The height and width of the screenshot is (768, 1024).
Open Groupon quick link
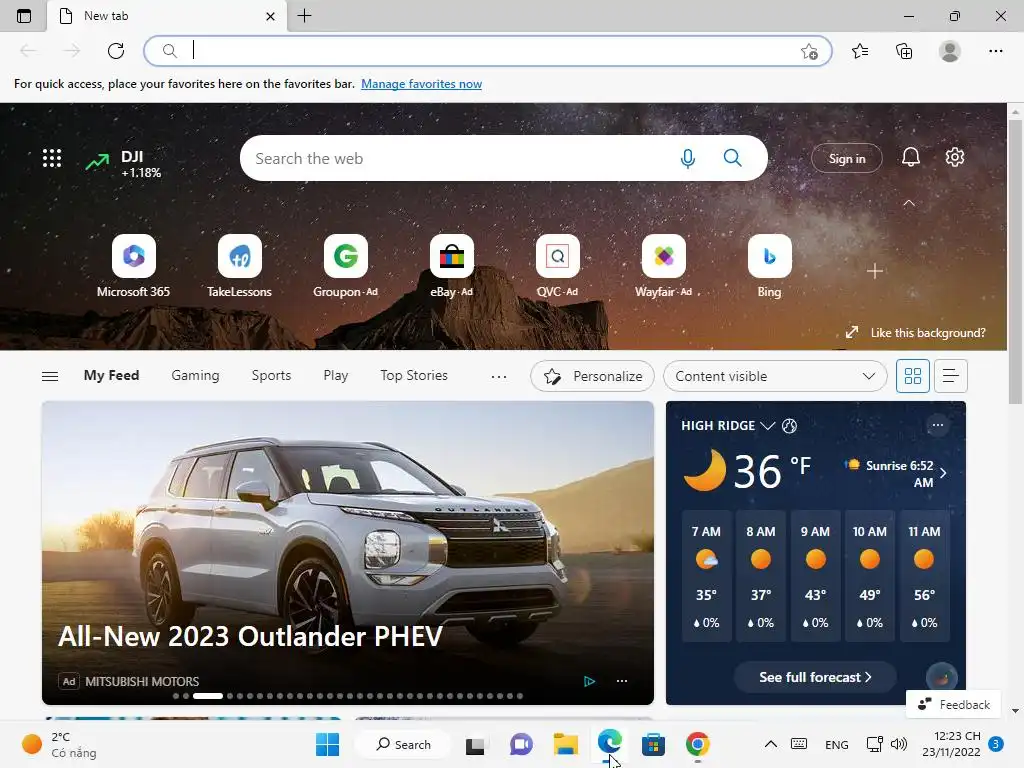point(345,266)
